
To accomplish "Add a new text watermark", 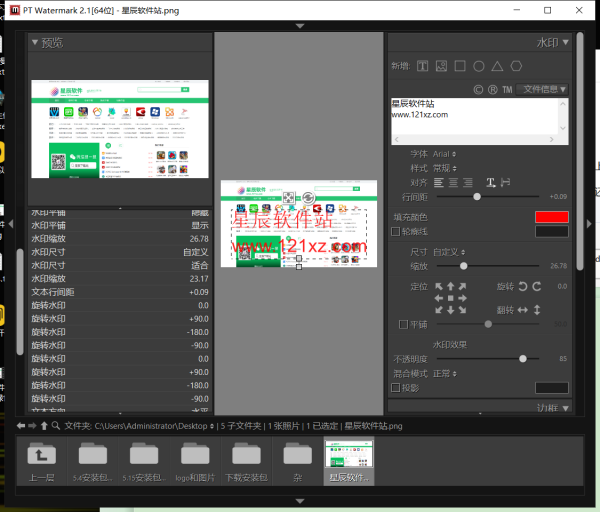I will coord(422,66).
